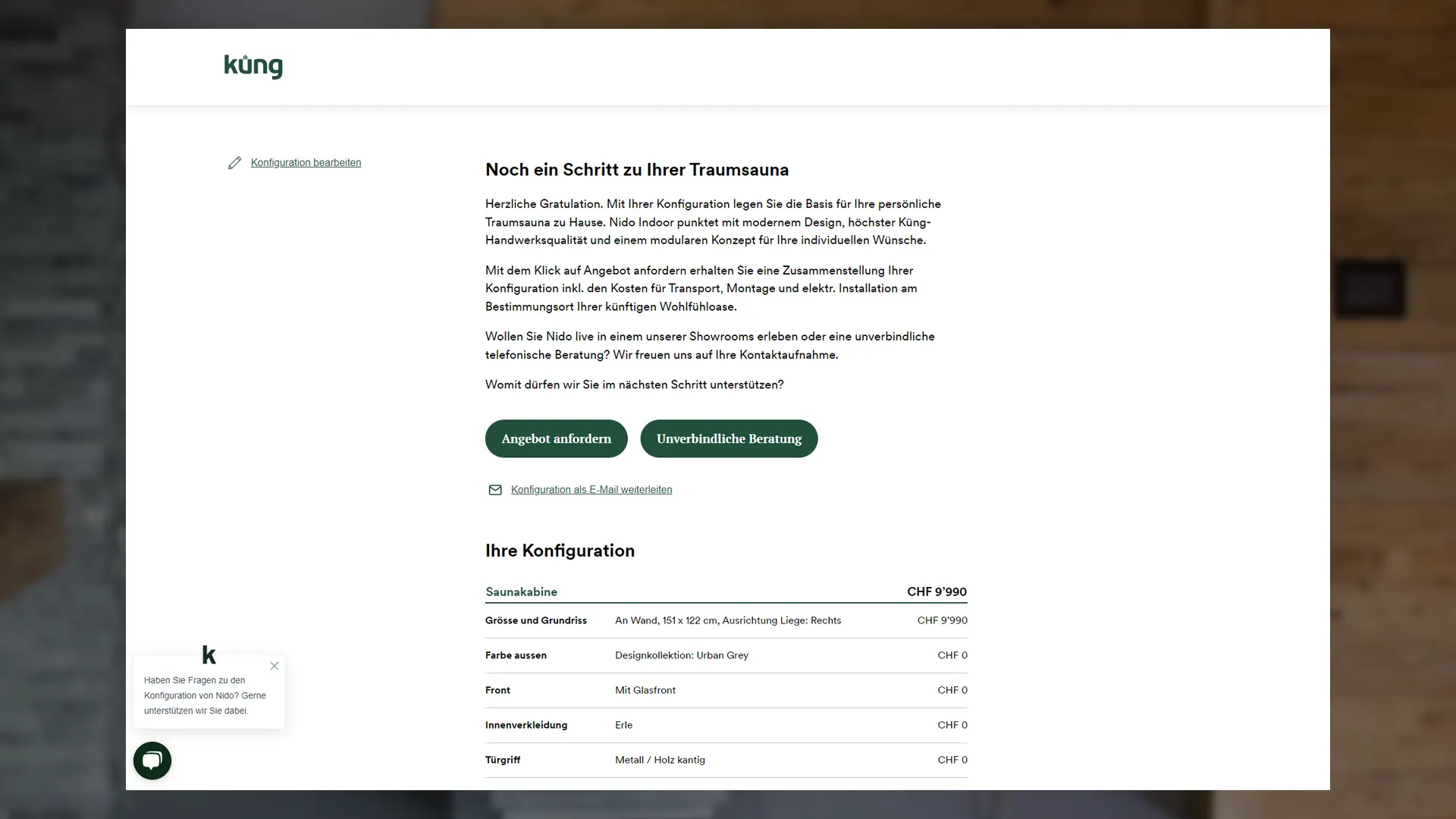
Task: Select the Türgriff row label
Action: click(503, 760)
